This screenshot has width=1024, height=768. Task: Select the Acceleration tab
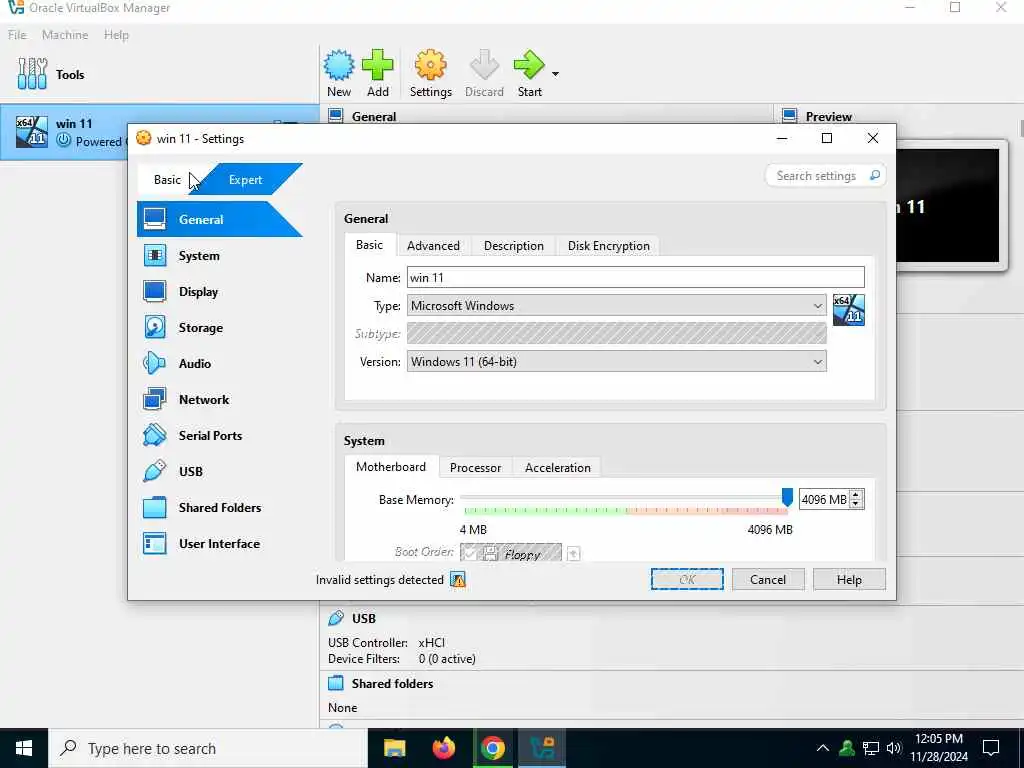pyautogui.click(x=557, y=468)
